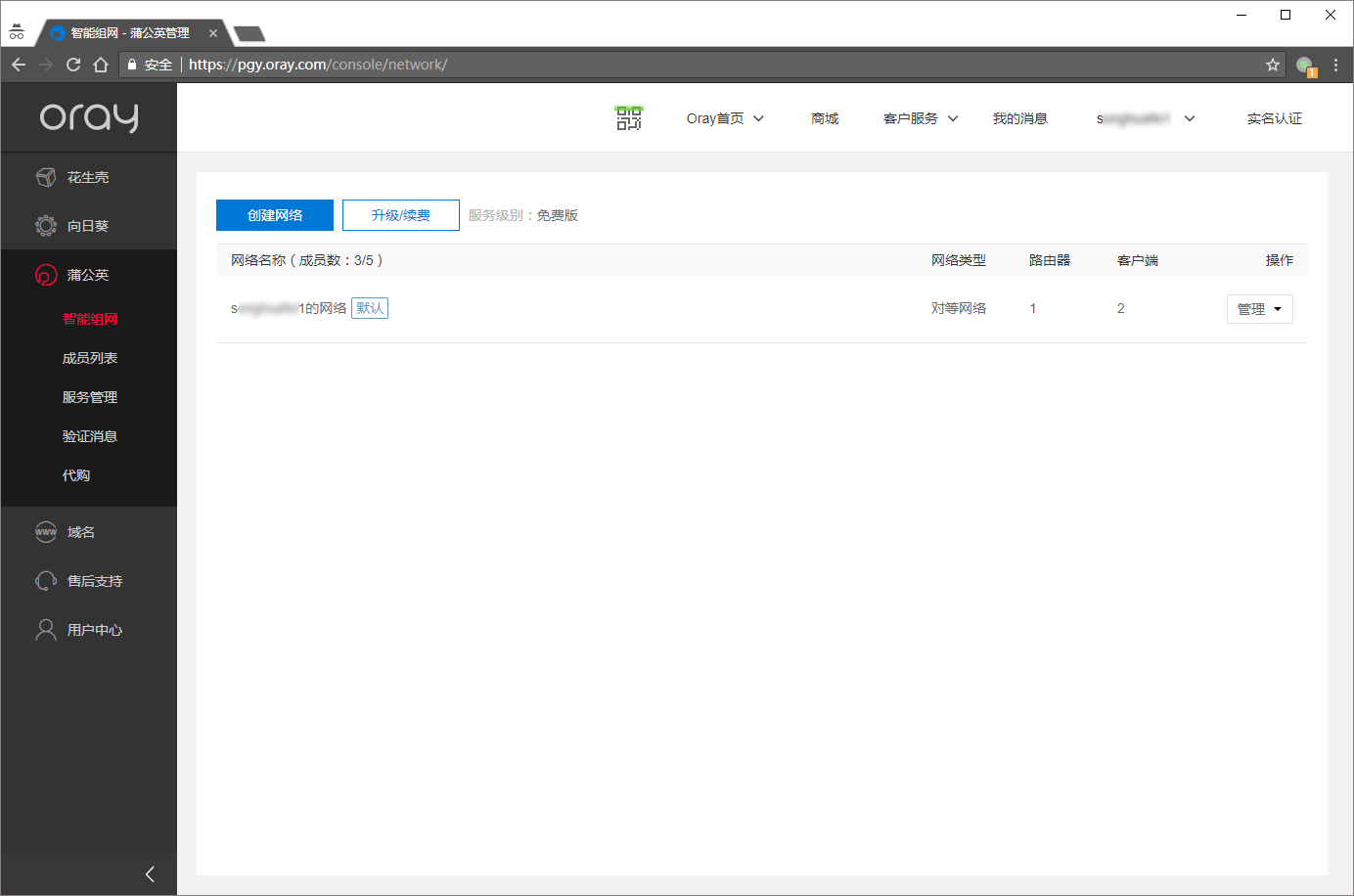1354x896 pixels.
Task: Open the 域名 www icon
Action: coord(46,532)
